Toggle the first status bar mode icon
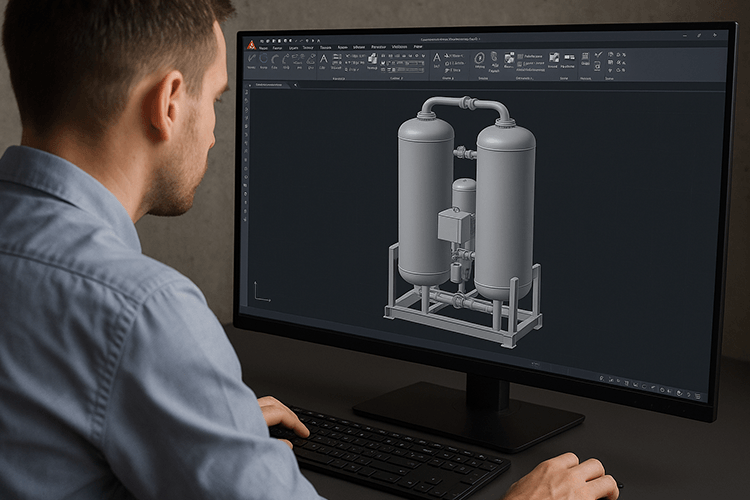Screen dimensions: 750x500 [x=601, y=377]
